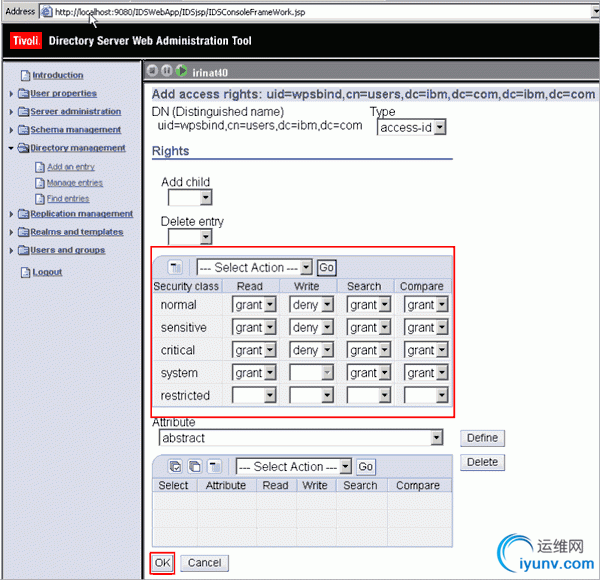Click Go beside attribute table Select Action
This screenshot has width=600, height=580.
pos(366,467)
